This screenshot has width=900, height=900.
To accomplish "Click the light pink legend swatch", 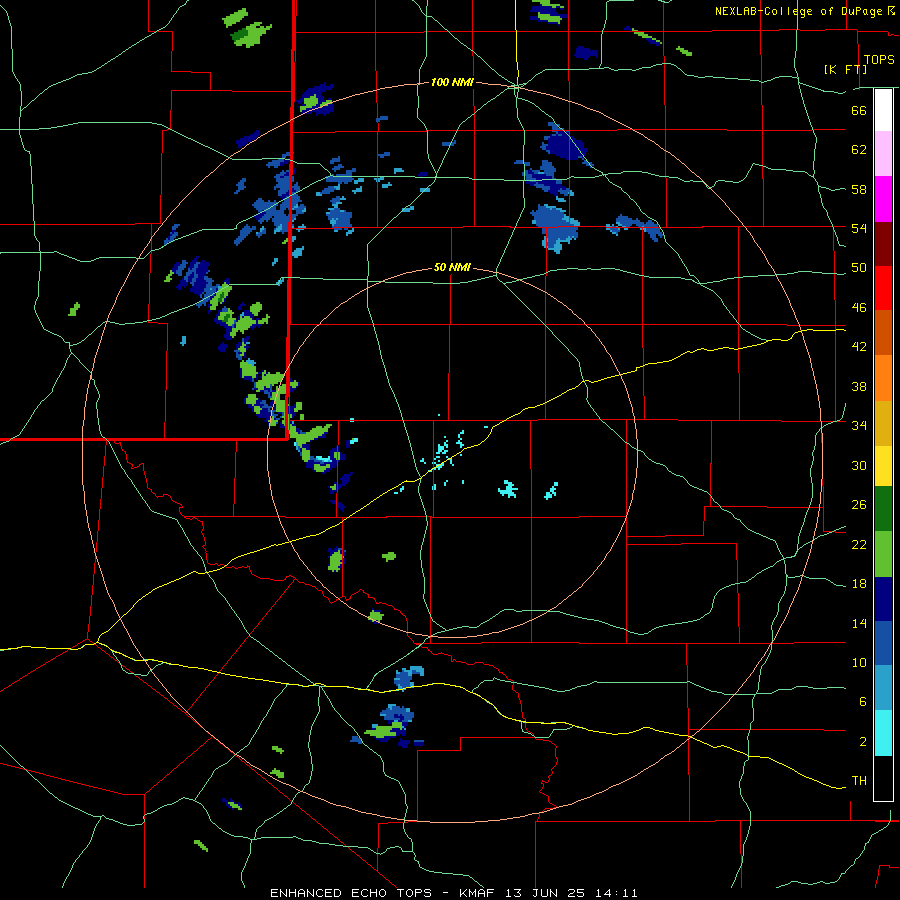I will [x=883, y=154].
